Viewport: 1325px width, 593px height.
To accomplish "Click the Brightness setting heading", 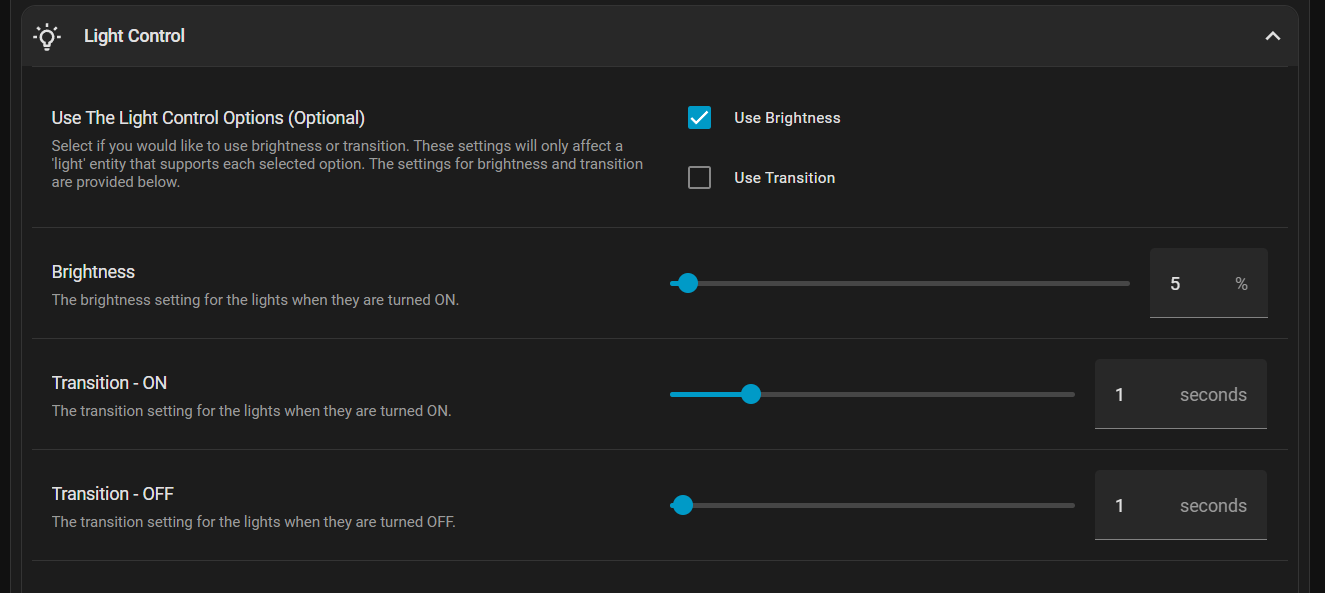I will (93, 272).
